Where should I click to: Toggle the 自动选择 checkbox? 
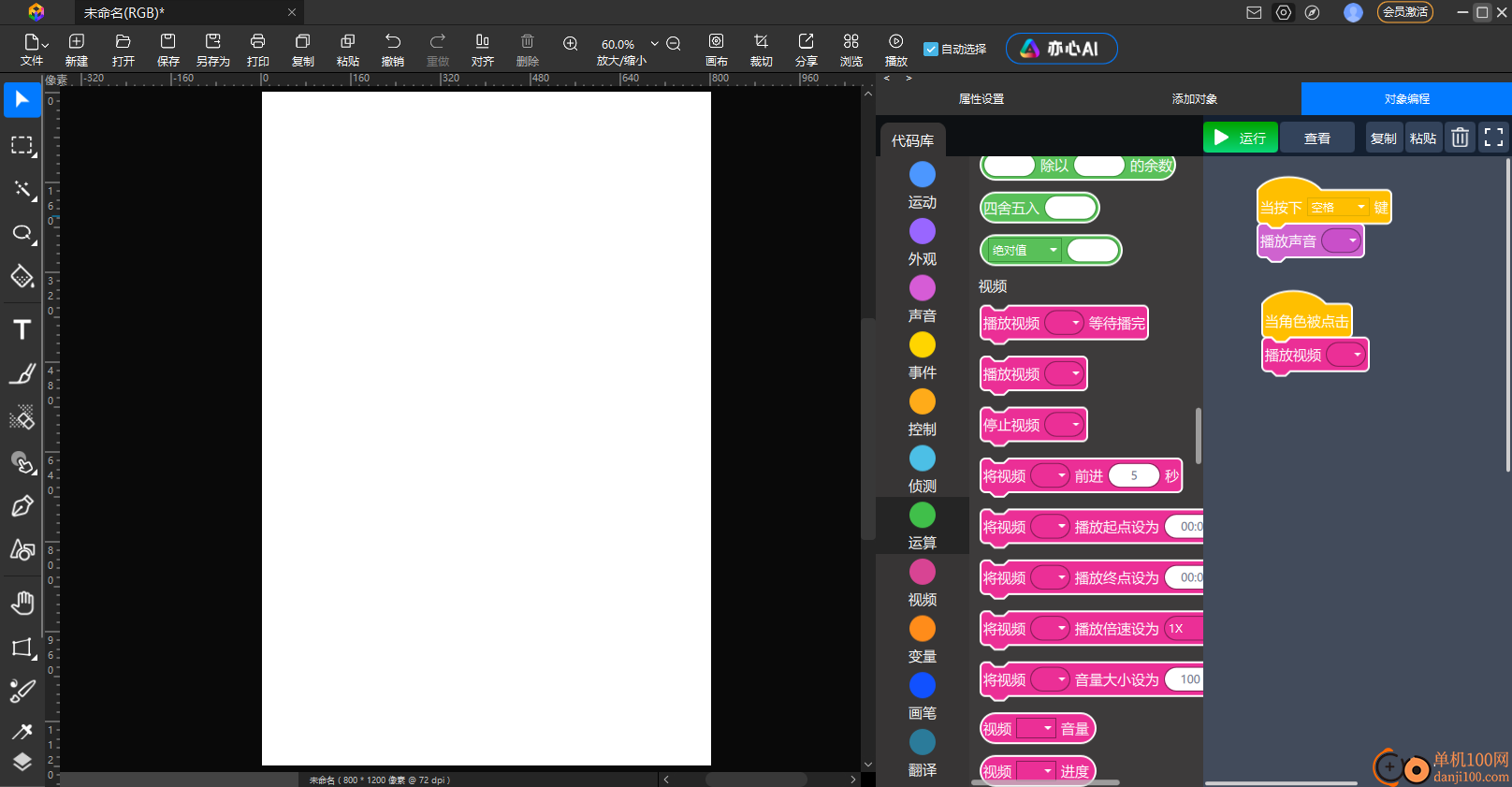pos(931,50)
